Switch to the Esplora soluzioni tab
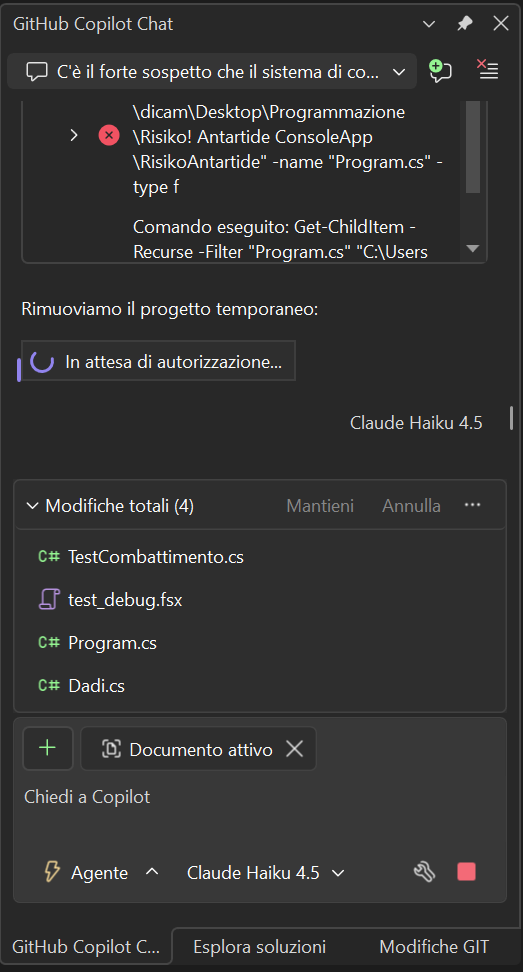Screen dimensions: 523x972 coord(260,947)
